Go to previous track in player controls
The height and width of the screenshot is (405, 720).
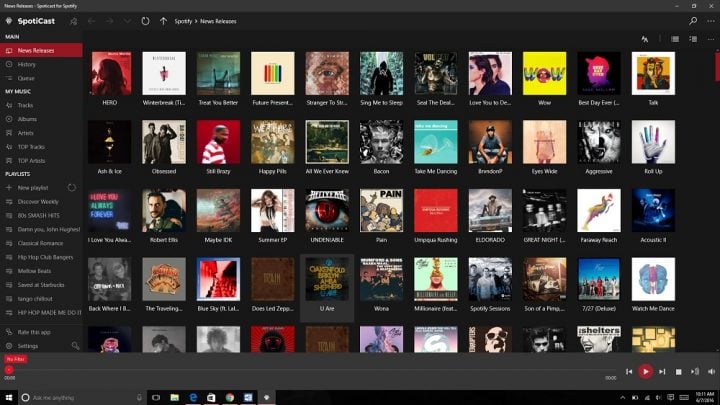tap(629, 371)
